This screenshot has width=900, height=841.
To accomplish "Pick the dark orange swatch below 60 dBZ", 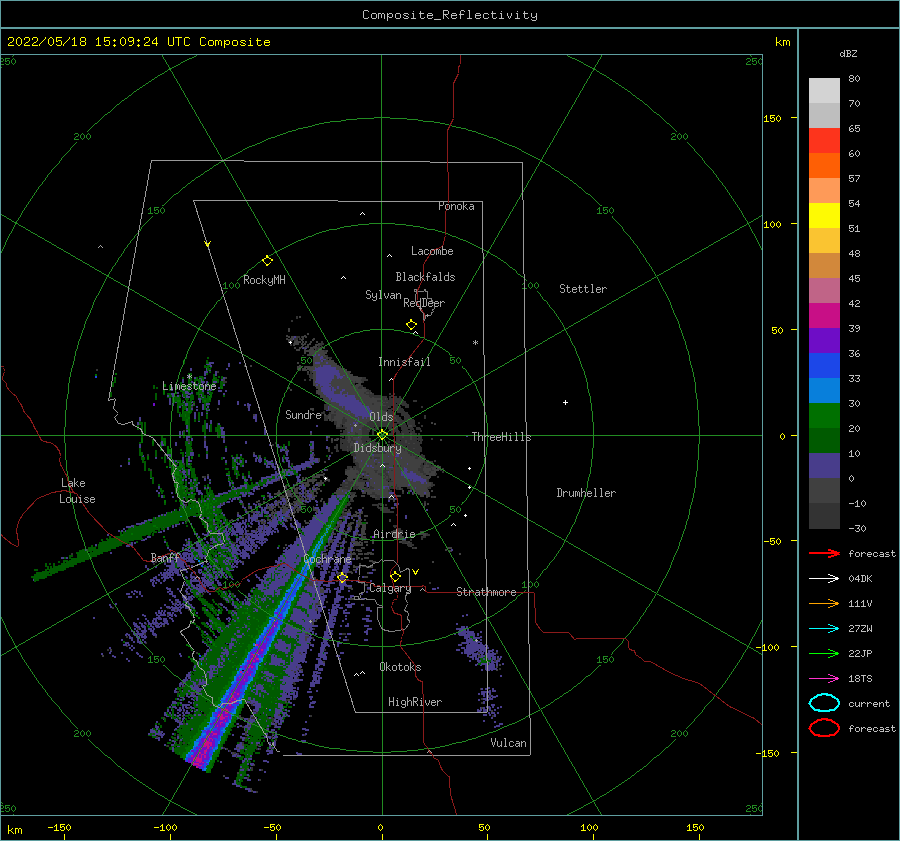I will point(824,166).
